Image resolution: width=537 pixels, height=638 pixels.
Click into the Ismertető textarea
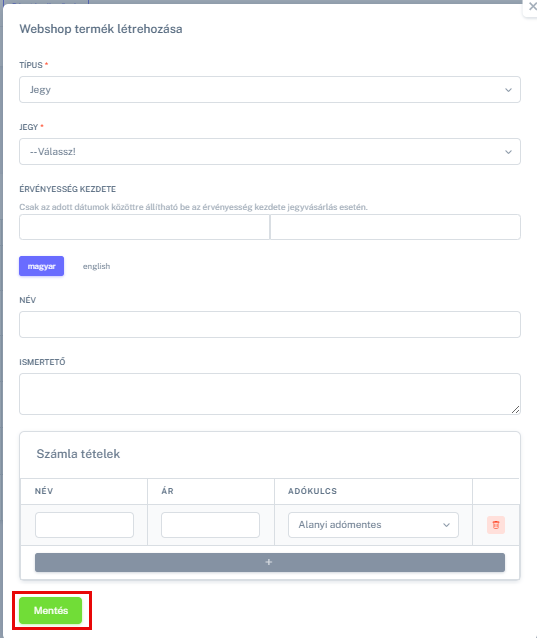click(270, 394)
